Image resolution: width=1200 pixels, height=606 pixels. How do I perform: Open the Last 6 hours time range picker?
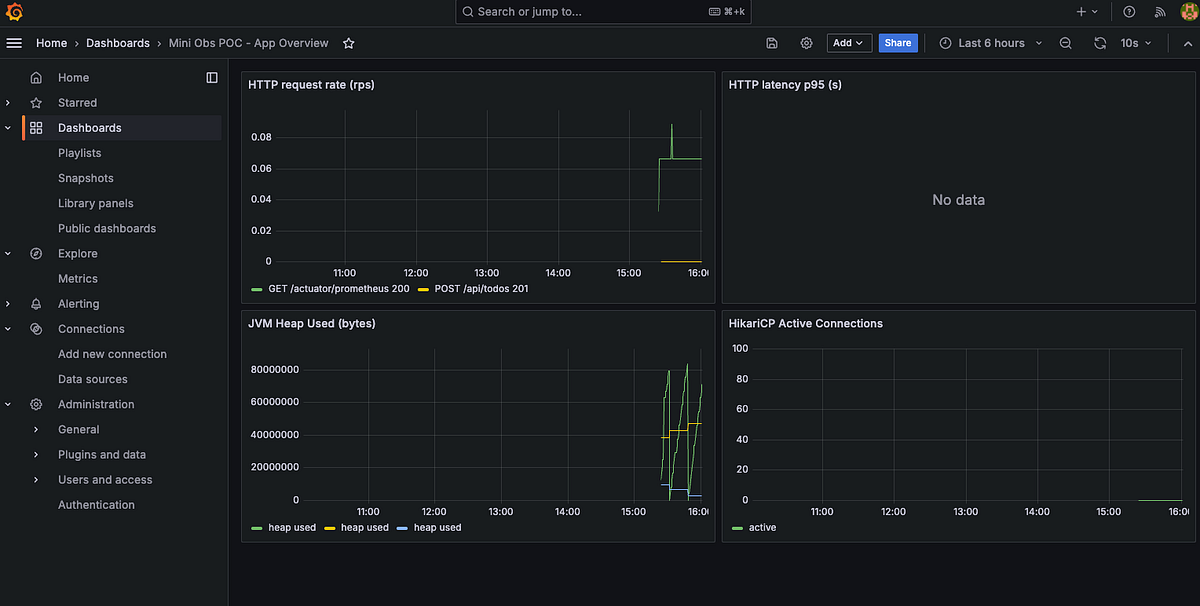point(990,43)
